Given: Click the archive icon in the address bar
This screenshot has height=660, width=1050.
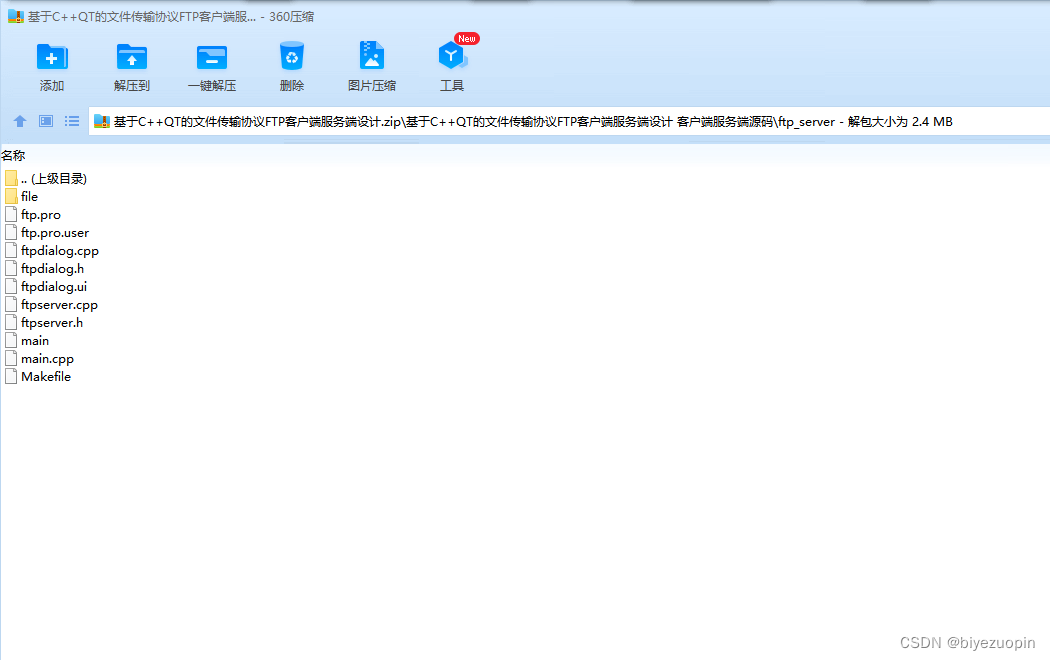Looking at the screenshot, I should click(x=100, y=121).
